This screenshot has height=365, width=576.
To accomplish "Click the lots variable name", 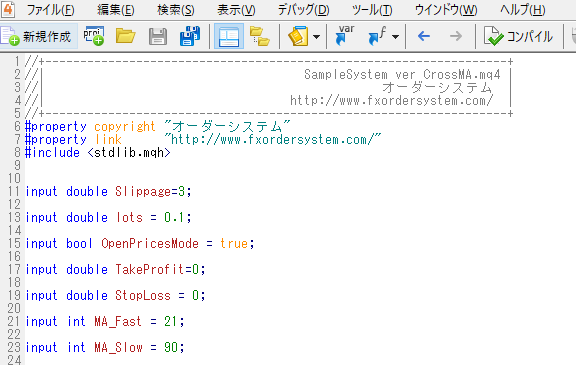I will click(129, 217).
